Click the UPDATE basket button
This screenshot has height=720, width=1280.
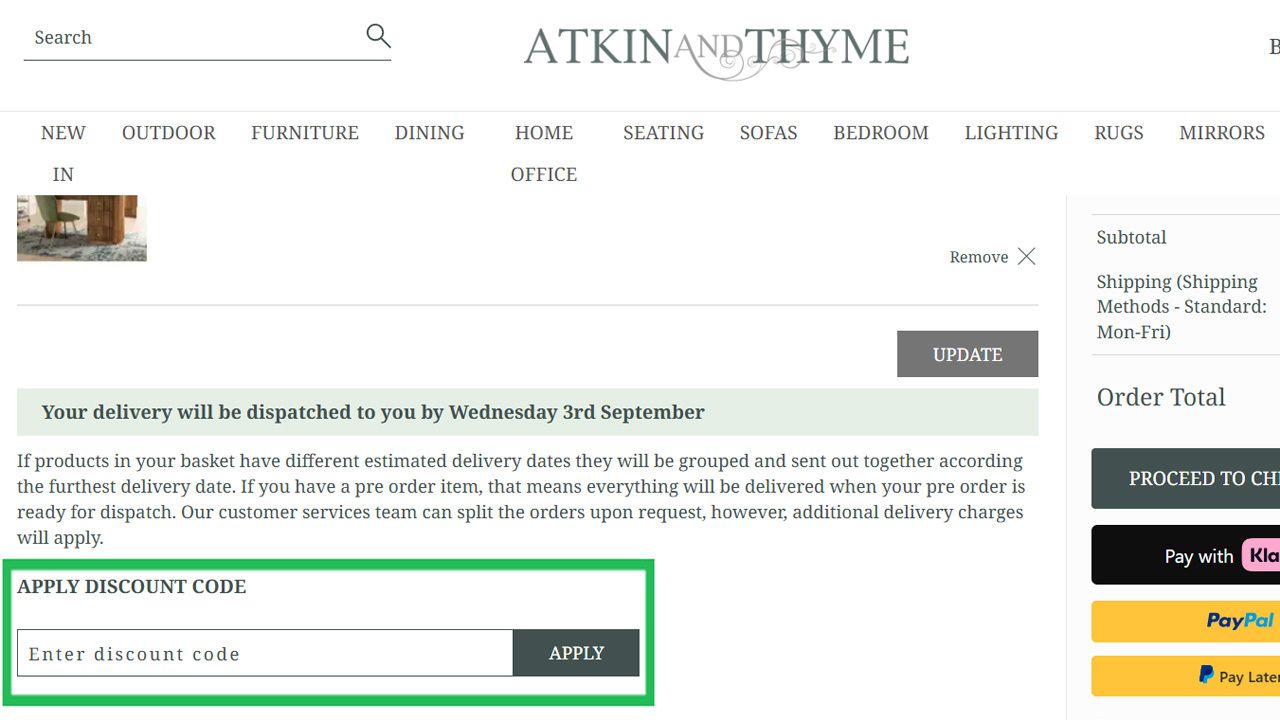tap(967, 354)
